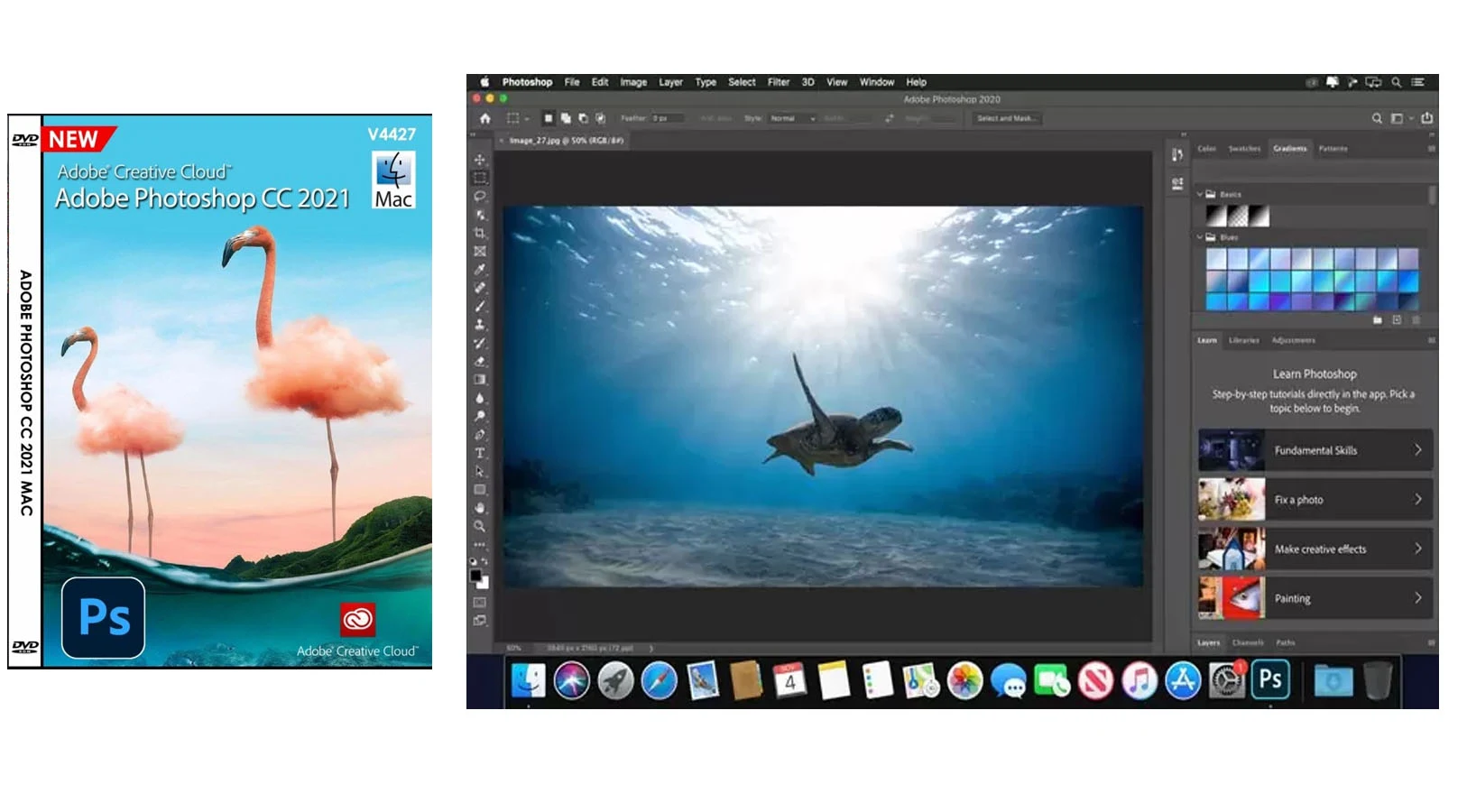Screen dimensions: 1467x812
Task: Select the Hand tool
Action: coord(480,508)
